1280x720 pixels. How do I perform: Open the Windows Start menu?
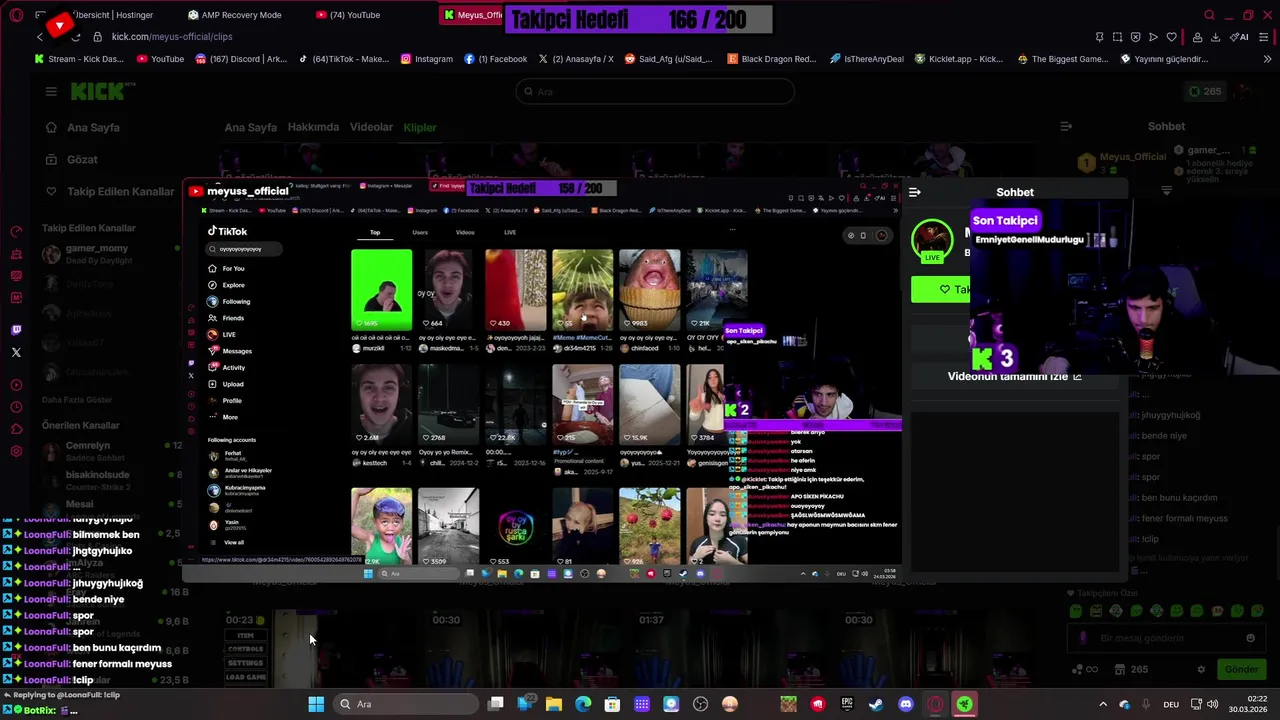coord(316,704)
